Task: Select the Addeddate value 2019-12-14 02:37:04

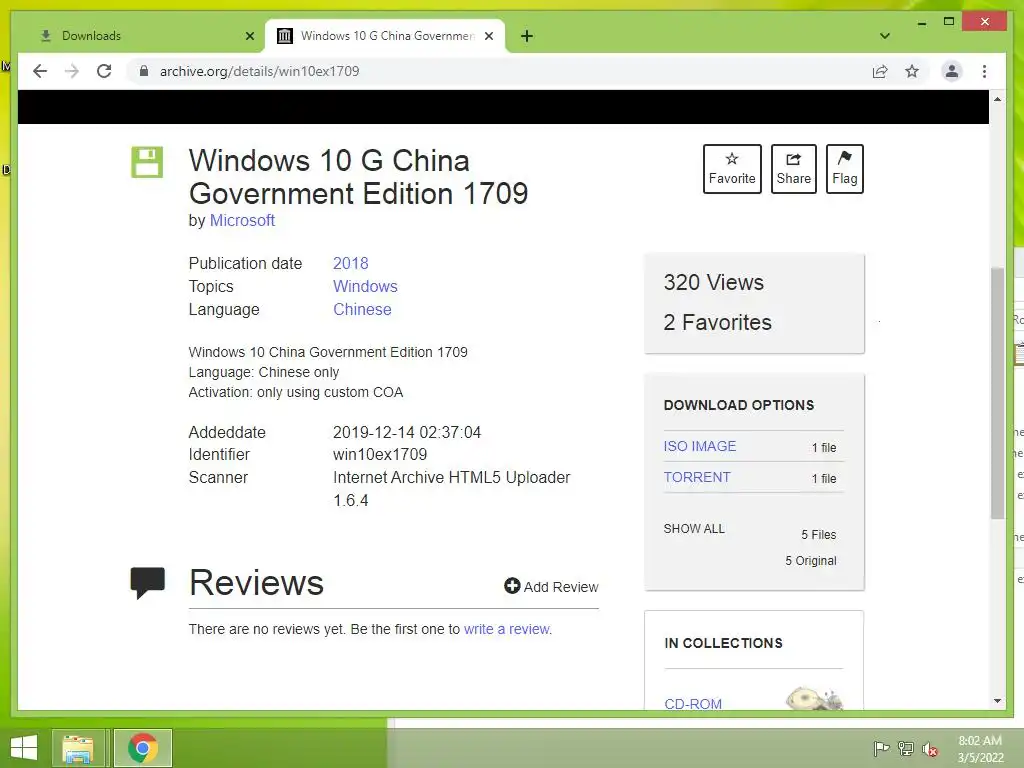Action: pos(407,432)
